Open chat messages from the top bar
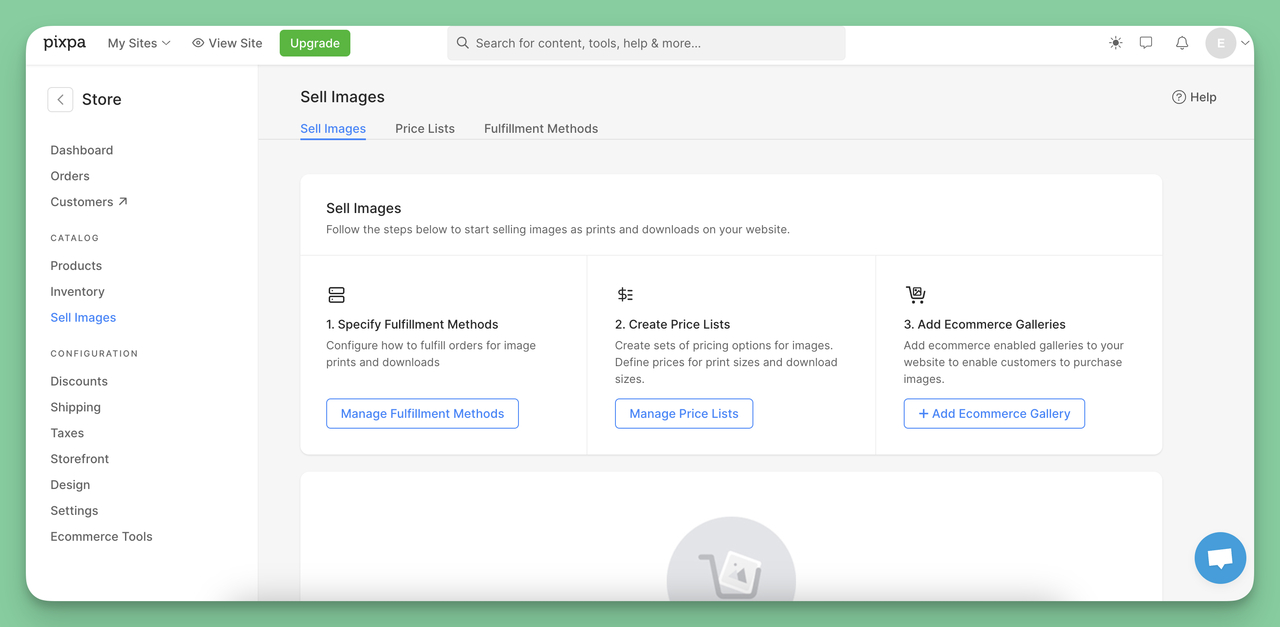1280x627 pixels. [x=1146, y=43]
